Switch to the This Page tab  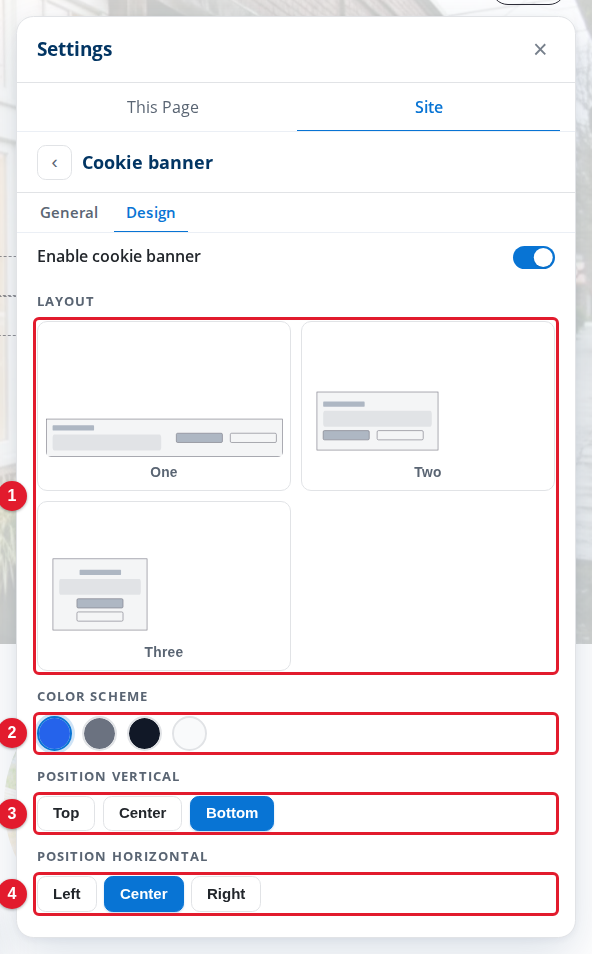click(x=162, y=107)
